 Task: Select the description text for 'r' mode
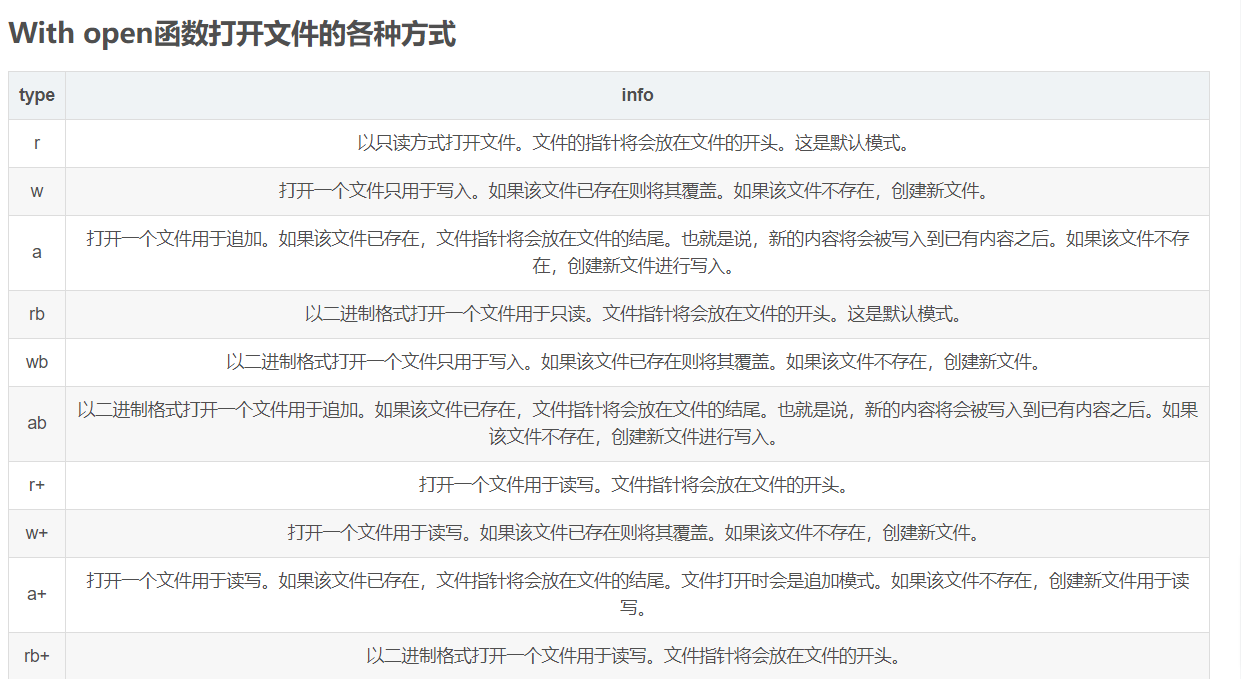pos(638,143)
